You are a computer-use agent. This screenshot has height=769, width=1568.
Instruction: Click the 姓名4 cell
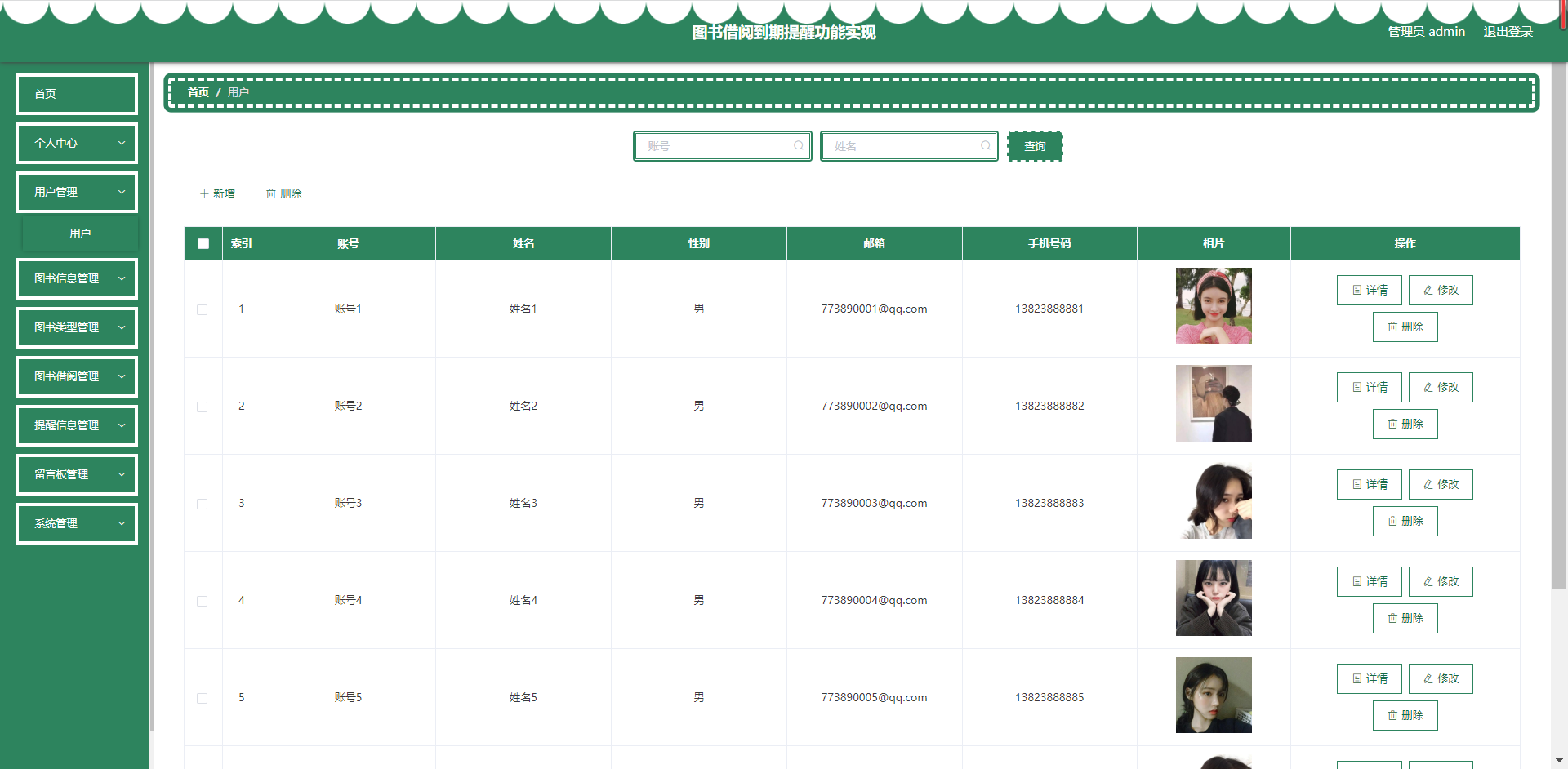pos(523,600)
